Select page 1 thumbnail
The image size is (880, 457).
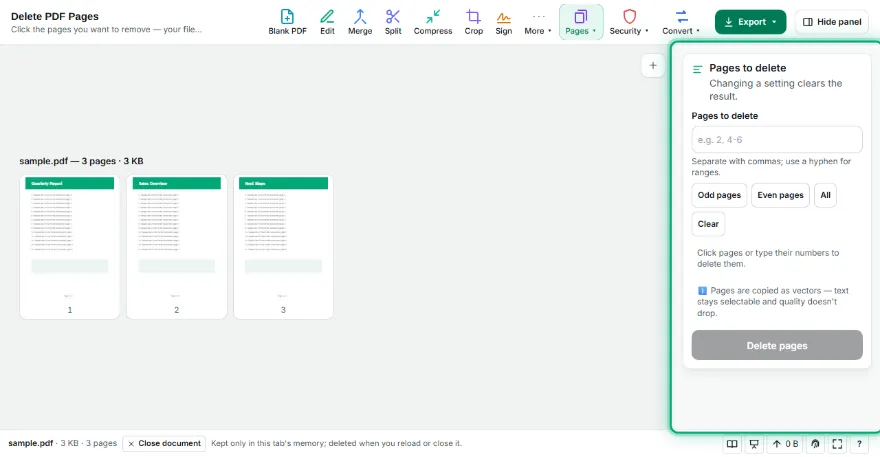click(70, 247)
